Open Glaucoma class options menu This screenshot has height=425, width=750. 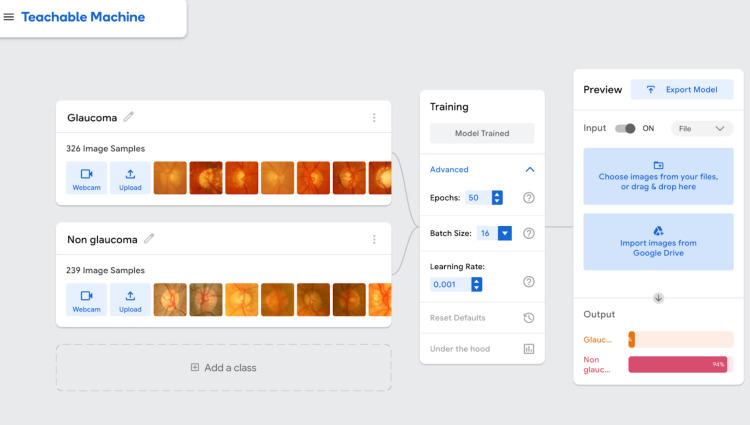pyautogui.click(x=374, y=118)
